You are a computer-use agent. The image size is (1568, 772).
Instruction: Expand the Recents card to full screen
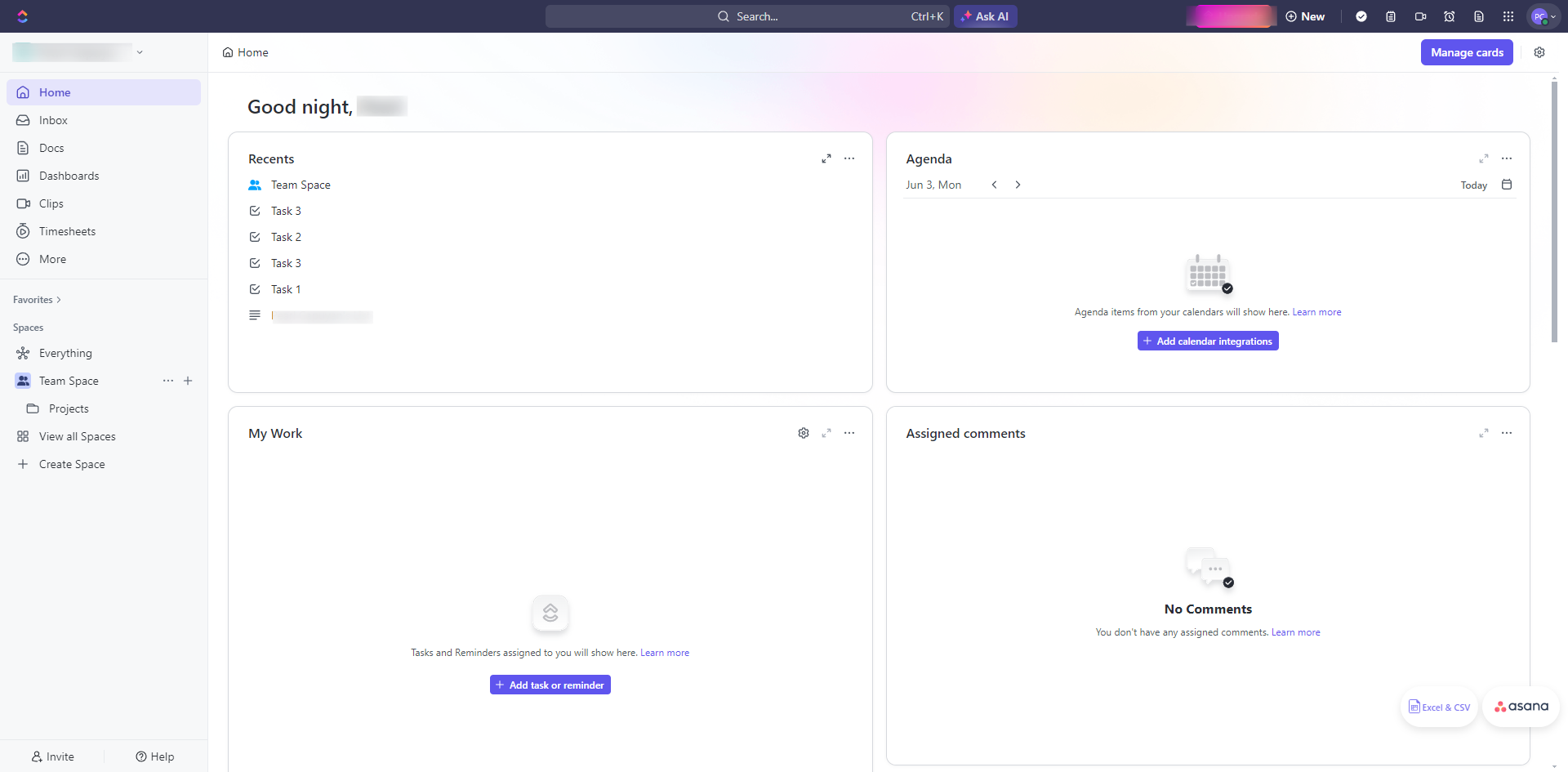tap(826, 158)
